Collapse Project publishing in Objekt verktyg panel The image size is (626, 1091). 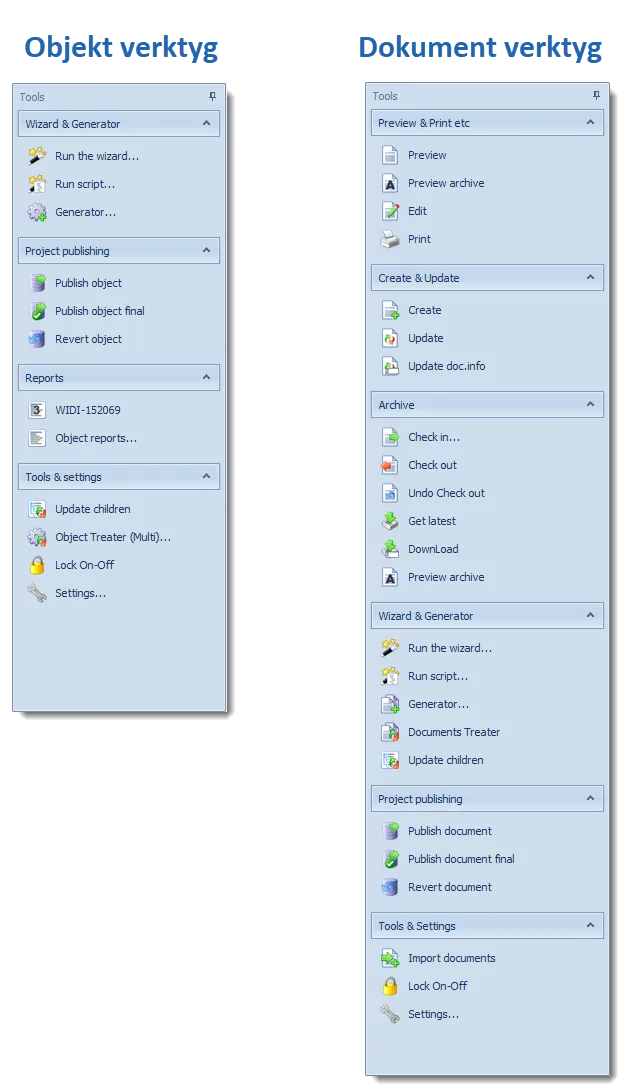(x=207, y=250)
